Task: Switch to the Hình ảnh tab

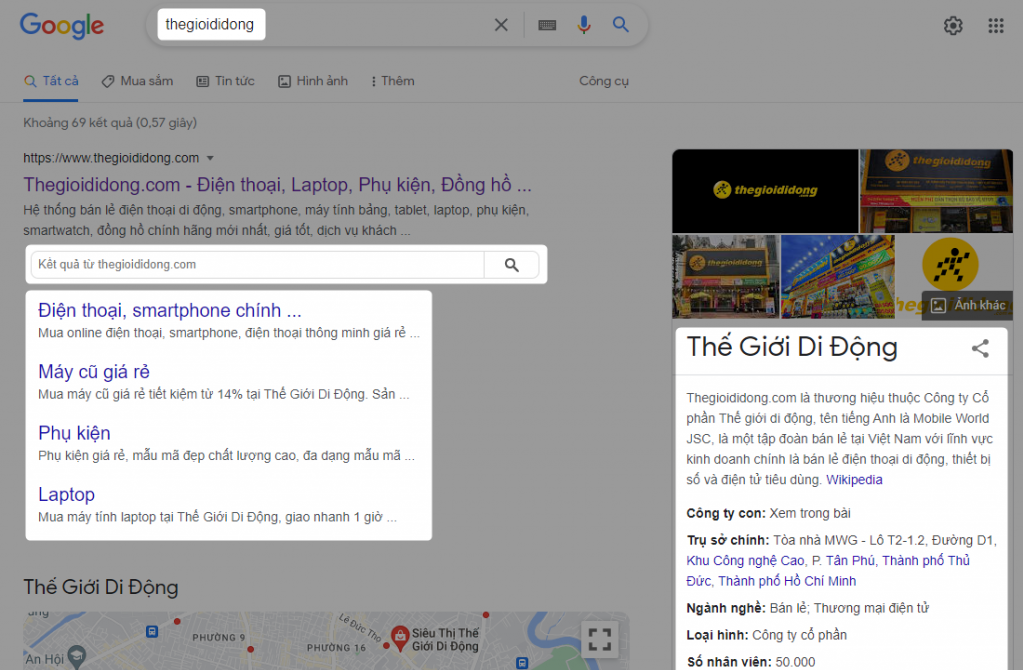Action: (313, 81)
